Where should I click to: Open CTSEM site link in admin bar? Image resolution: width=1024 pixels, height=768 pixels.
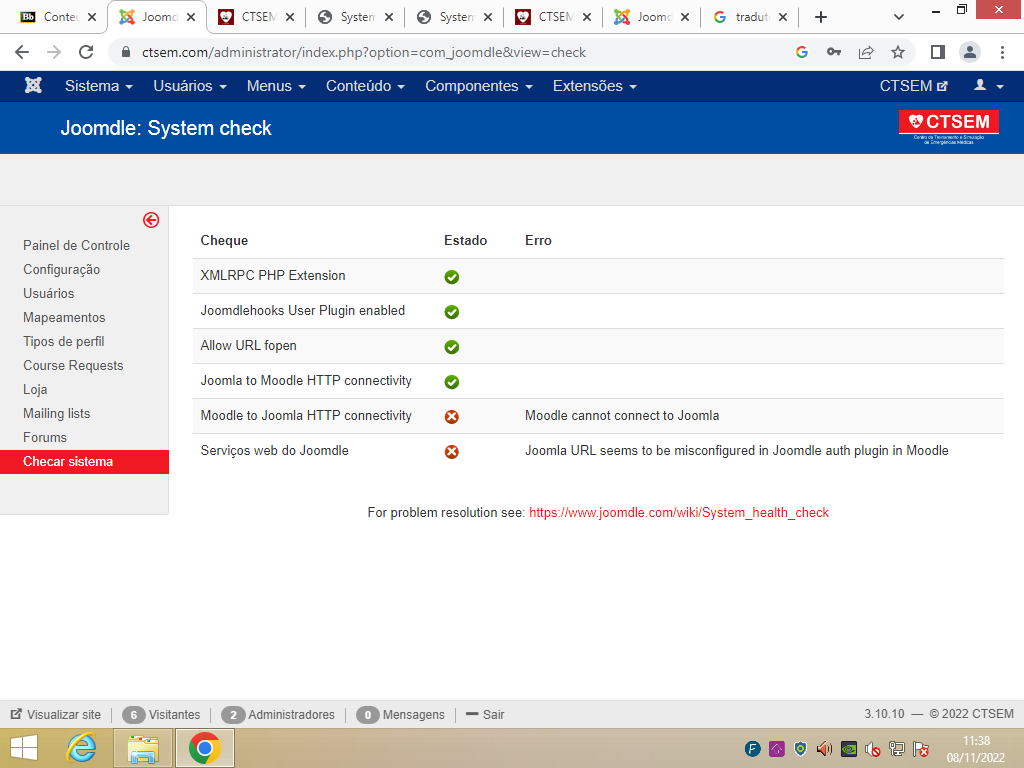913,86
